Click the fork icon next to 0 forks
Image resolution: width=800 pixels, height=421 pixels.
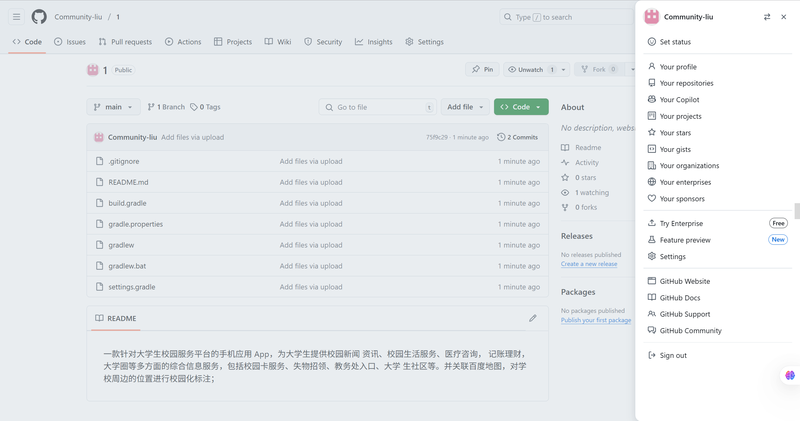pyautogui.click(x=565, y=207)
